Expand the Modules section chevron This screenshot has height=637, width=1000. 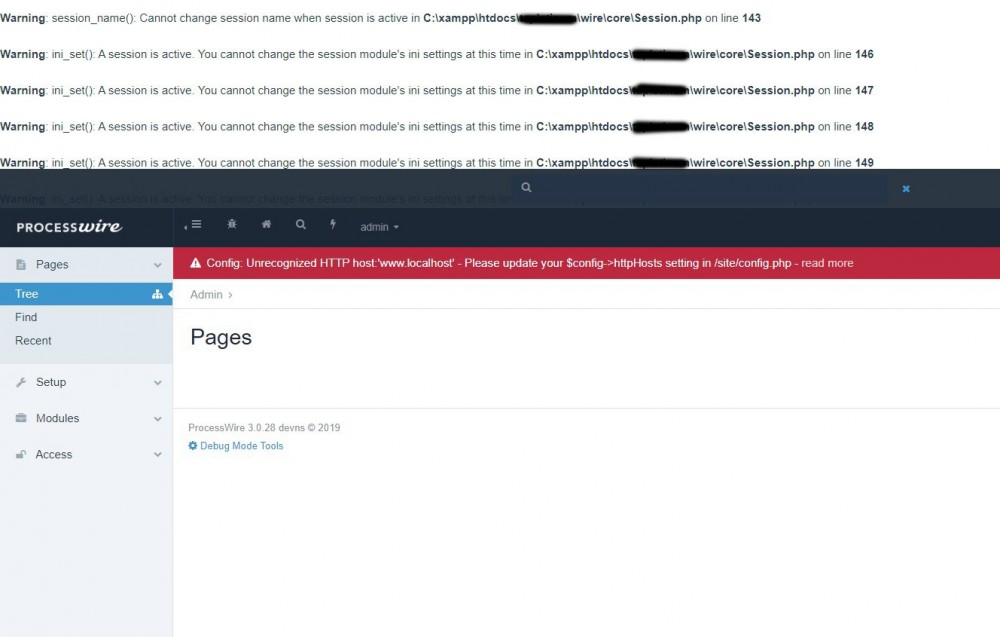pos(157,418)
